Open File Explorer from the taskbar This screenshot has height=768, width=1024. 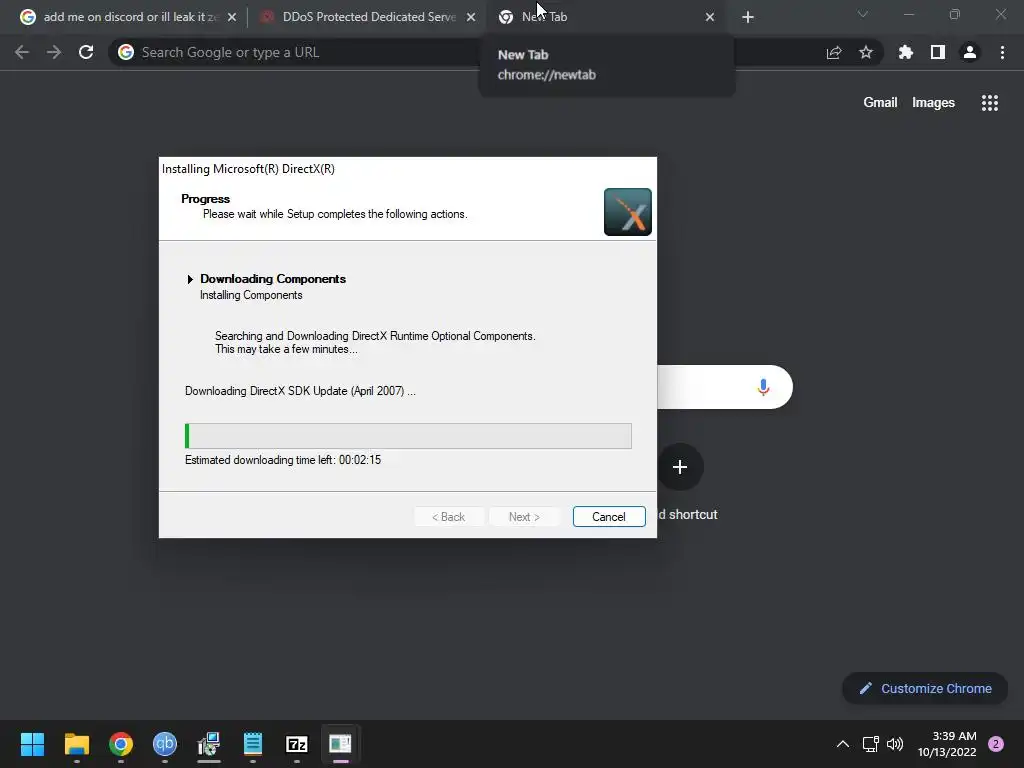click(76, 744)
